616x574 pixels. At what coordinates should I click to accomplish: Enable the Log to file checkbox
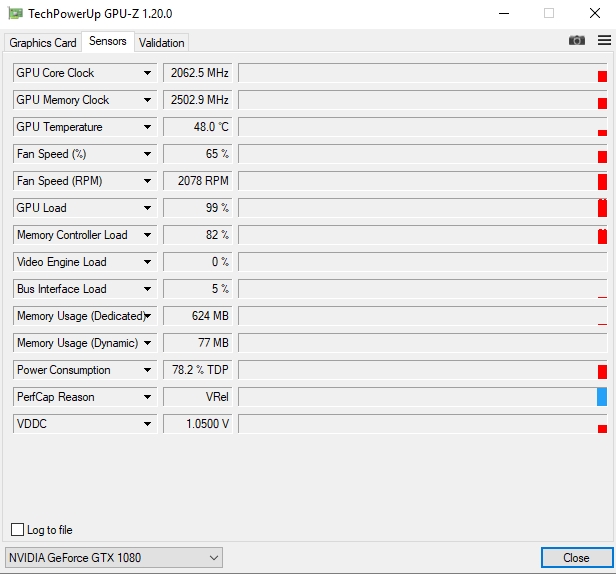[x=17, y=529]
